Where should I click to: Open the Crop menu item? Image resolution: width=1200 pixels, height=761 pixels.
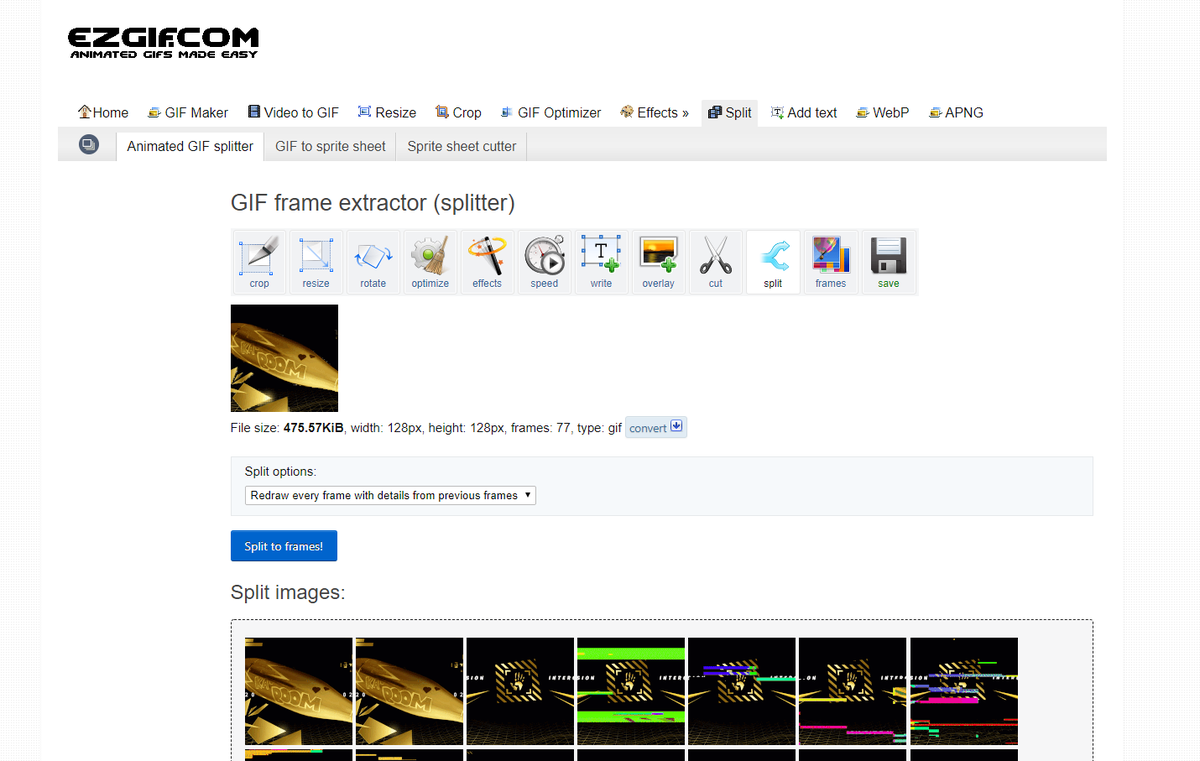point(458,113)
